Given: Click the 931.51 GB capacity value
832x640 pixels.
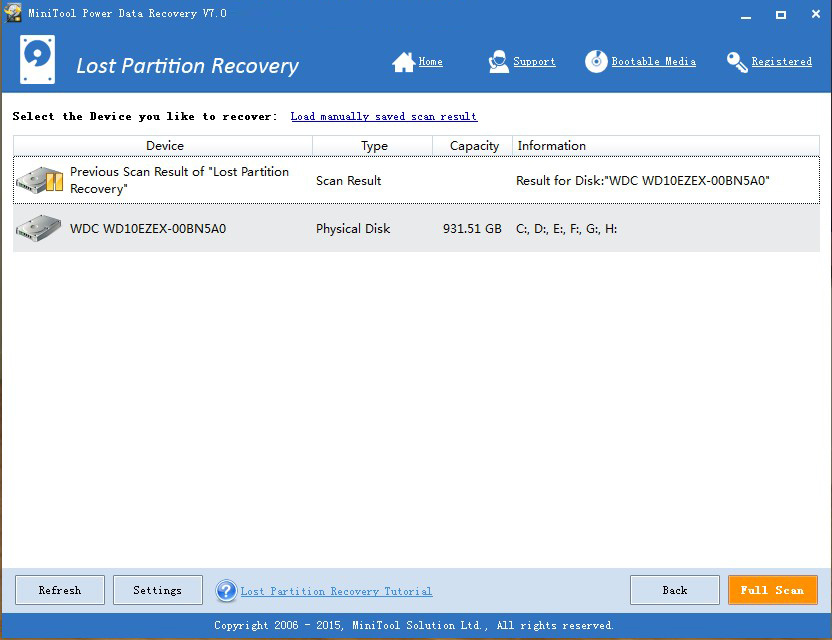Looking at the screenshot, I should click(x=472, y=229).
